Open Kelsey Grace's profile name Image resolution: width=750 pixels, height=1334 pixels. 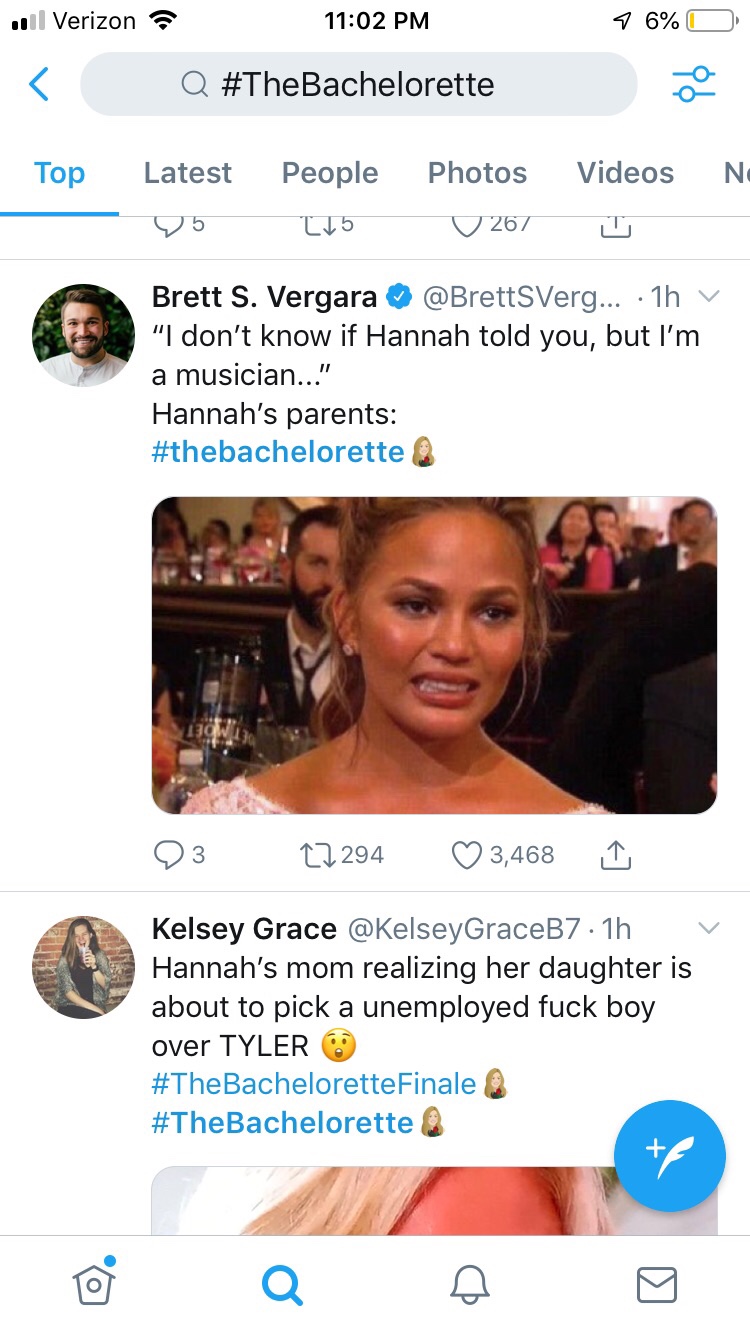click(244, 929)
